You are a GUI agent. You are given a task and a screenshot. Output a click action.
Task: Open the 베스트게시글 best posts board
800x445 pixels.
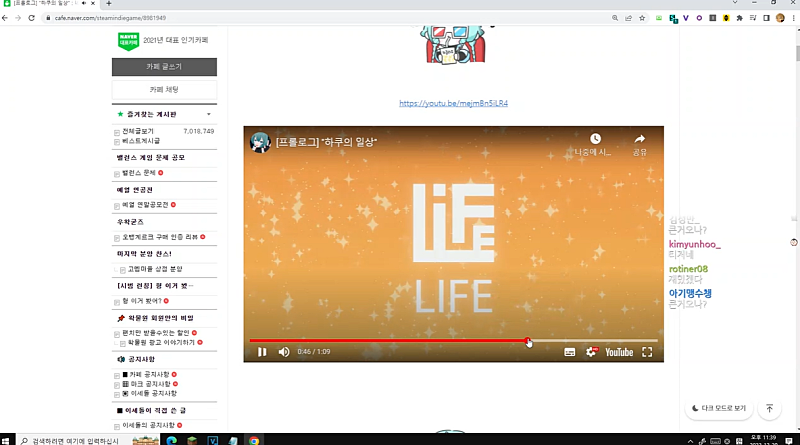(141, 141)
